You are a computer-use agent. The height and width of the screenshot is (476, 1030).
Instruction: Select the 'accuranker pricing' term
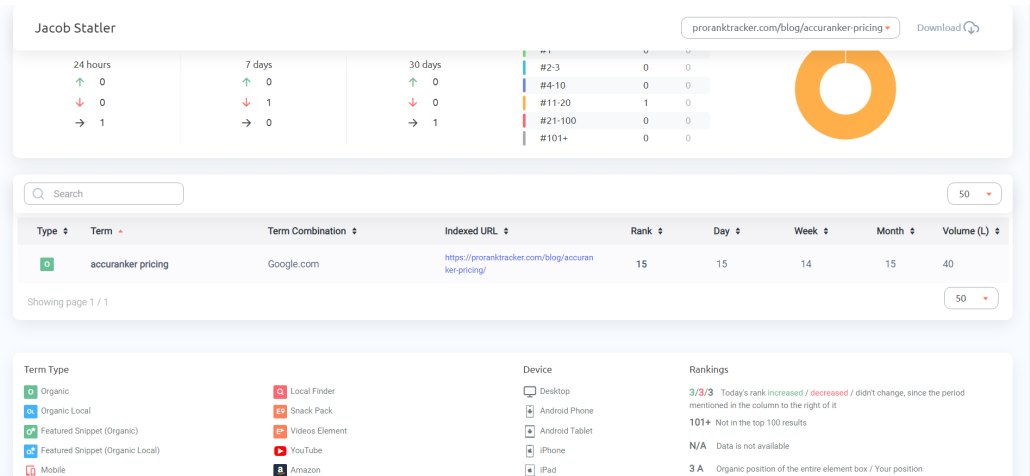[x=129, y=264]
